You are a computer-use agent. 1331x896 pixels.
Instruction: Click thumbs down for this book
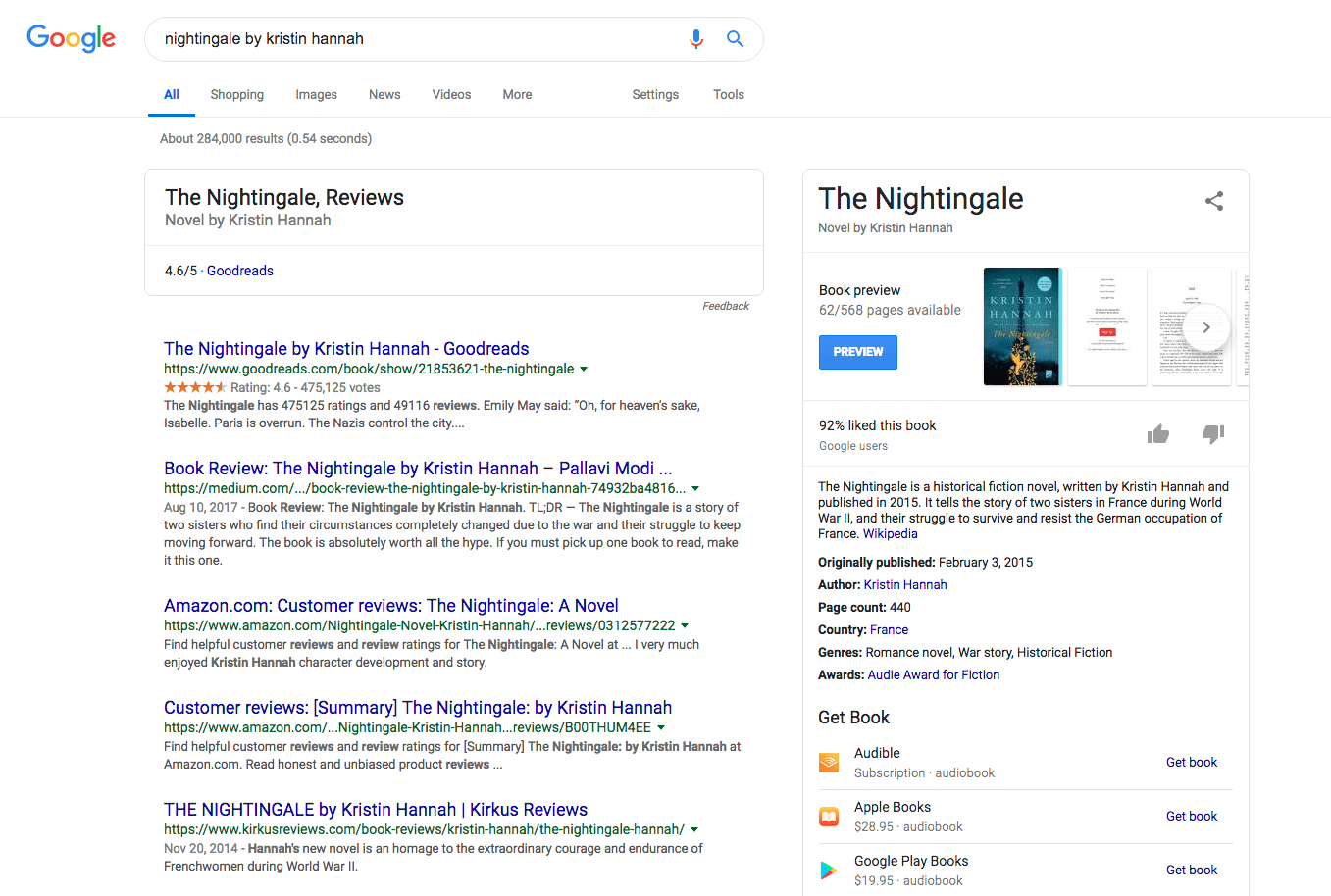[1213, 434]
